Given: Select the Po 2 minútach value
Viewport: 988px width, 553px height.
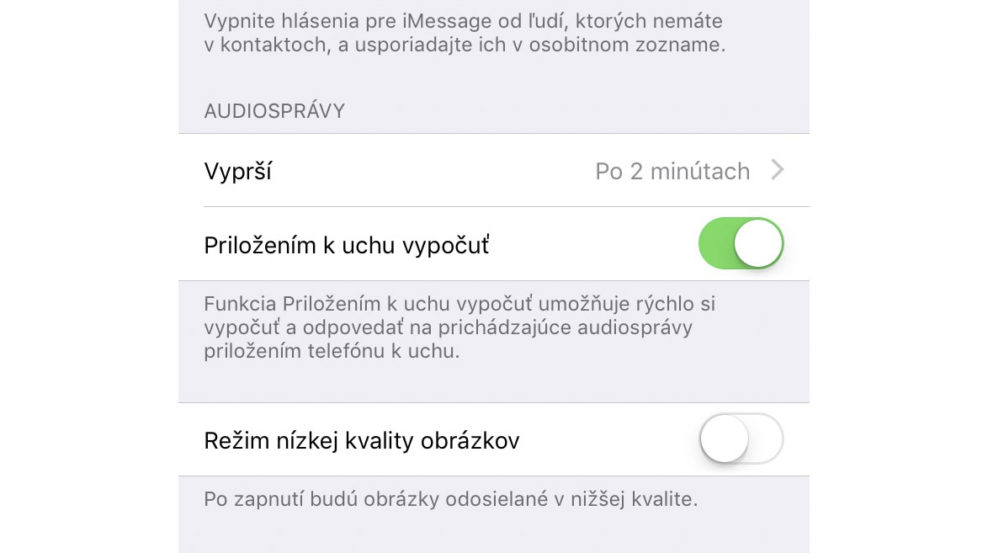Looking at the screenshot, I should coord(672,171).
